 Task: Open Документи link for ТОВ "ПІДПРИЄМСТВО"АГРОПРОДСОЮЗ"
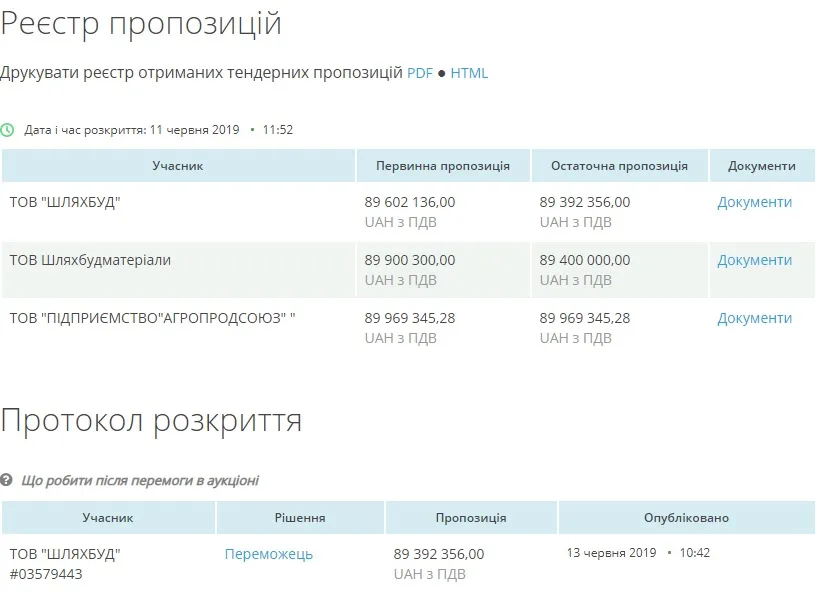click(x=755, y=318)
